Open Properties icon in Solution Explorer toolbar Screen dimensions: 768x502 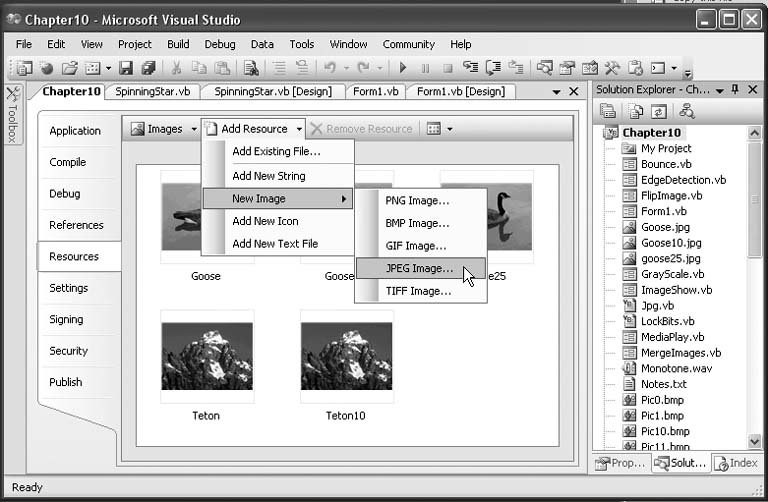pos(609,111)
